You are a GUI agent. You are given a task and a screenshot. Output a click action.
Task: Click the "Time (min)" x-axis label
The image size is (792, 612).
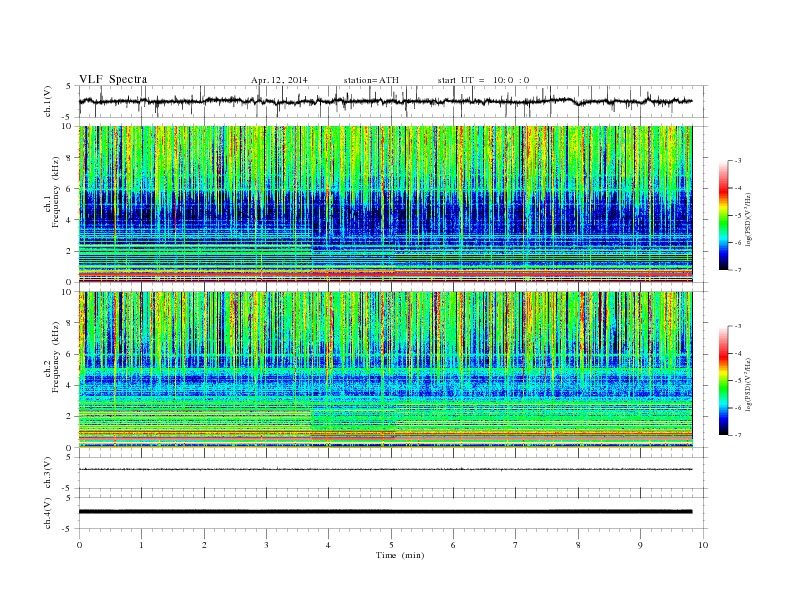point(400,555)
